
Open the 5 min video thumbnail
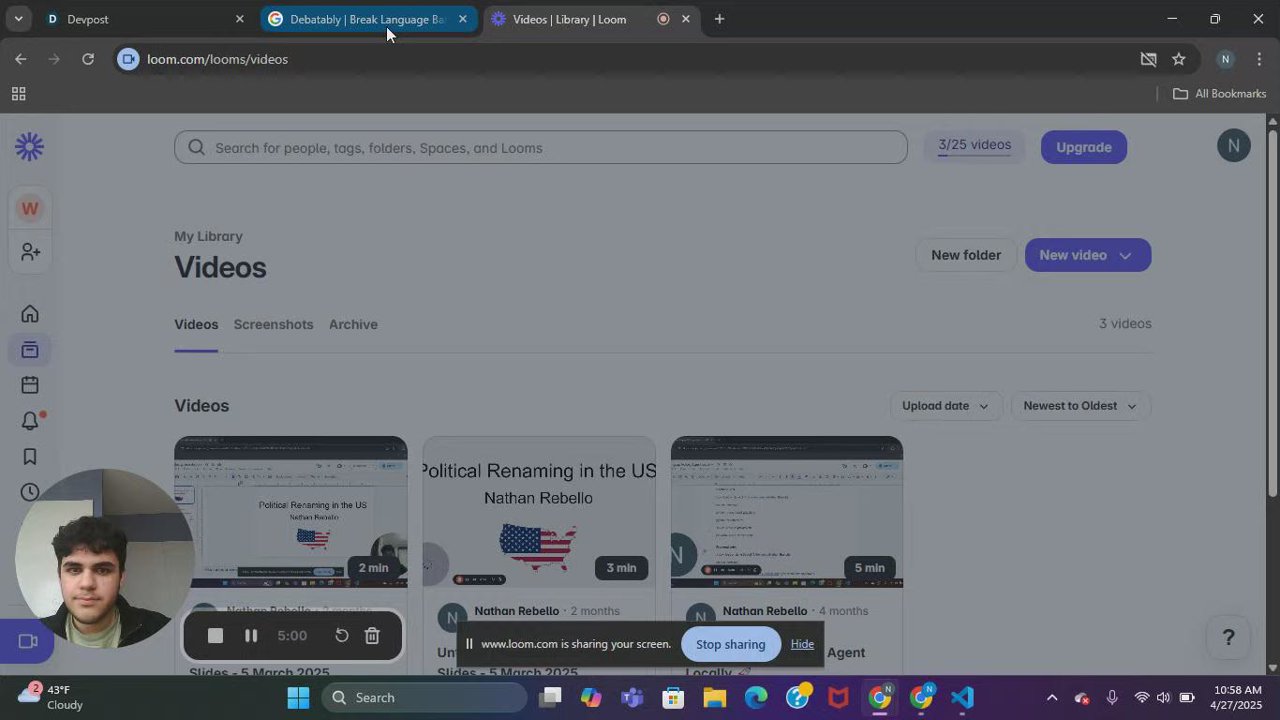[787, 512]
